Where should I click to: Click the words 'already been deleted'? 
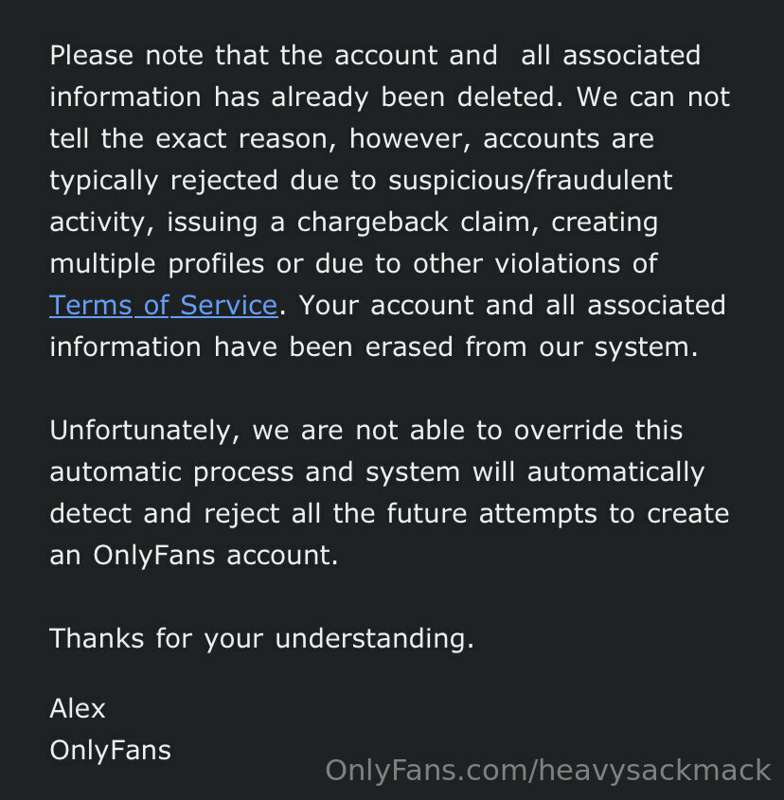pyautogui.click(x=414, y=97)
